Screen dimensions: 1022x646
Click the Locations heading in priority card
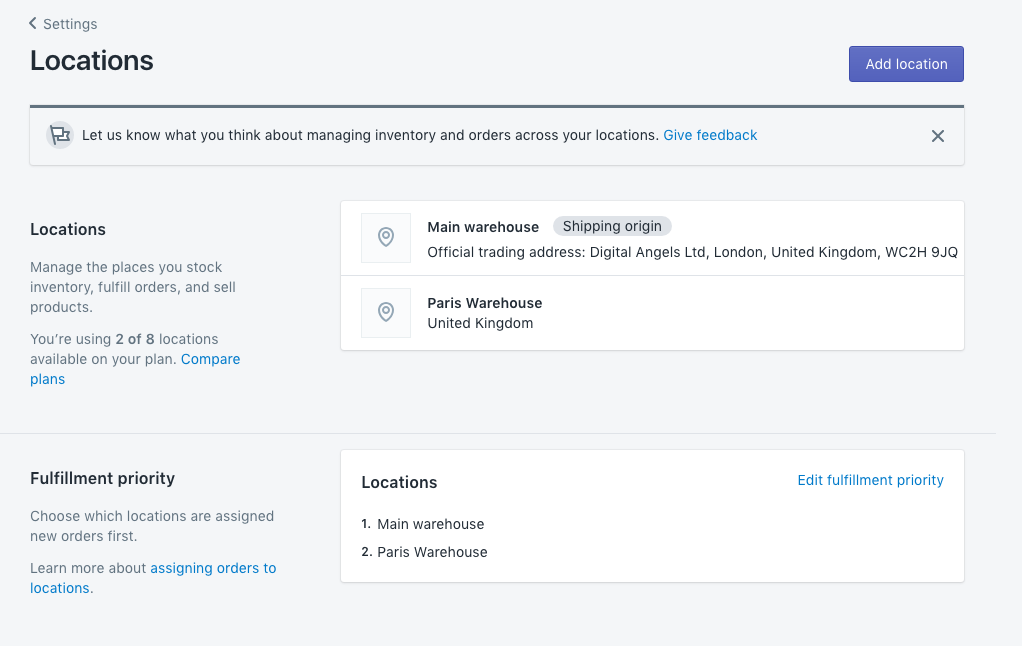click(x=399, y=482)
